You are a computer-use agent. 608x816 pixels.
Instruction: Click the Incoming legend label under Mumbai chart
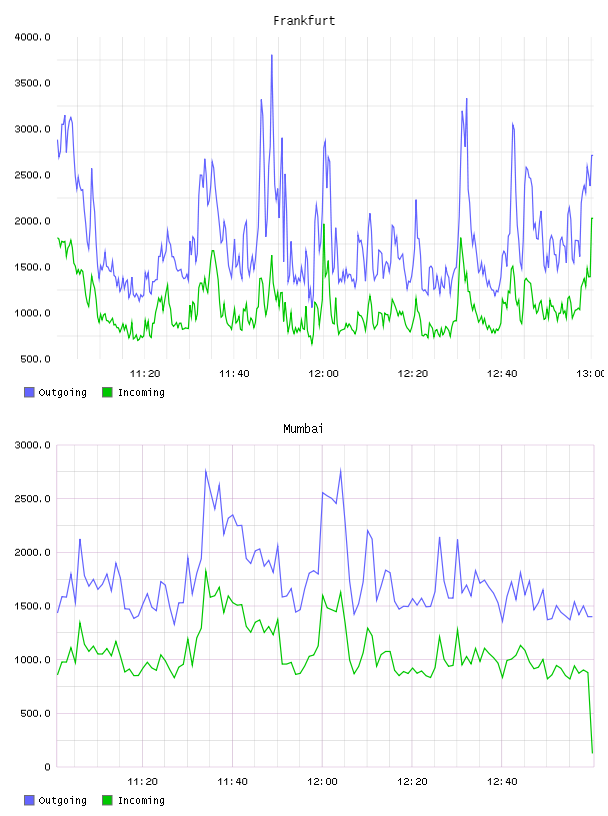(141, 801)
